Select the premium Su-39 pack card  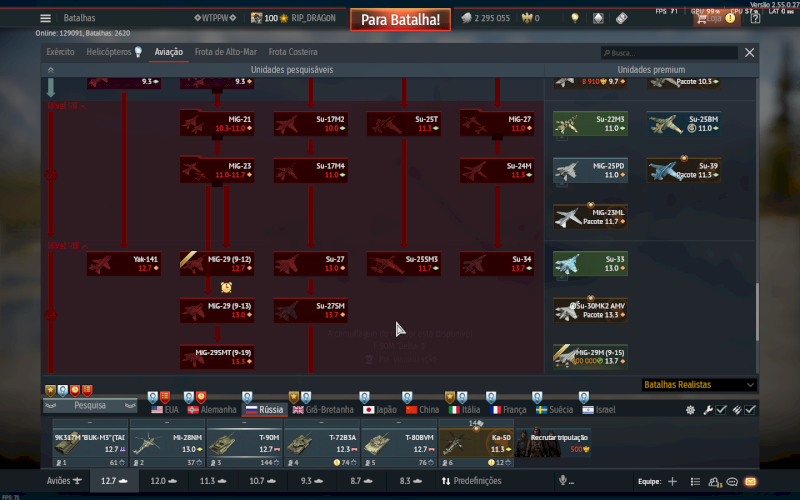(684, 170)
